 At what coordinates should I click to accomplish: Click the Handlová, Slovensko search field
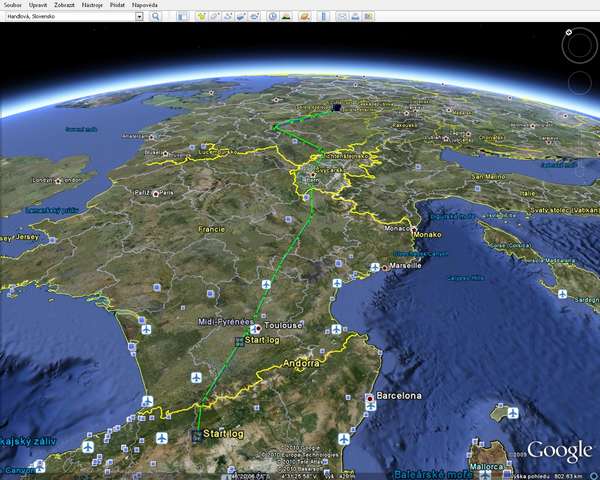(x=71, y=16)
